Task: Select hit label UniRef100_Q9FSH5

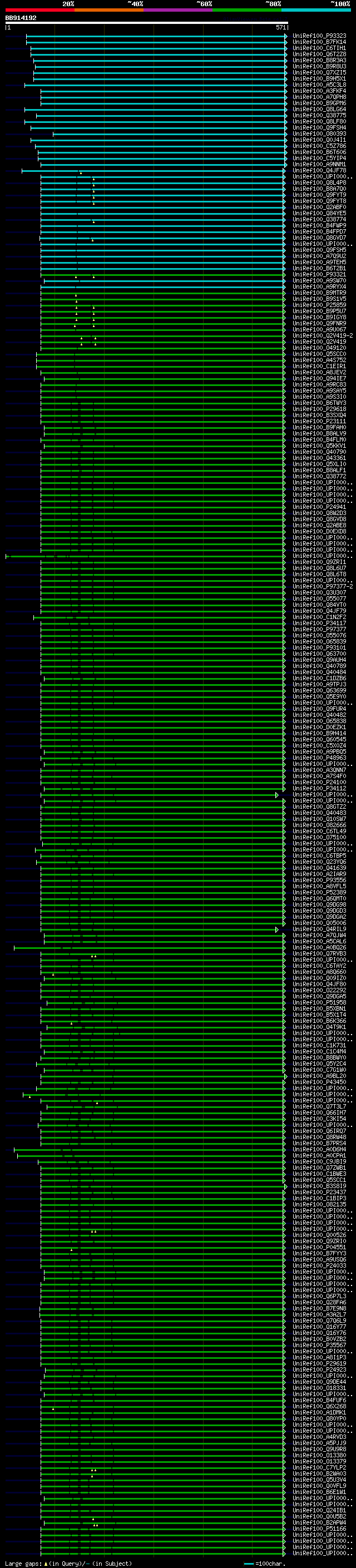Action: pos(319,250)
